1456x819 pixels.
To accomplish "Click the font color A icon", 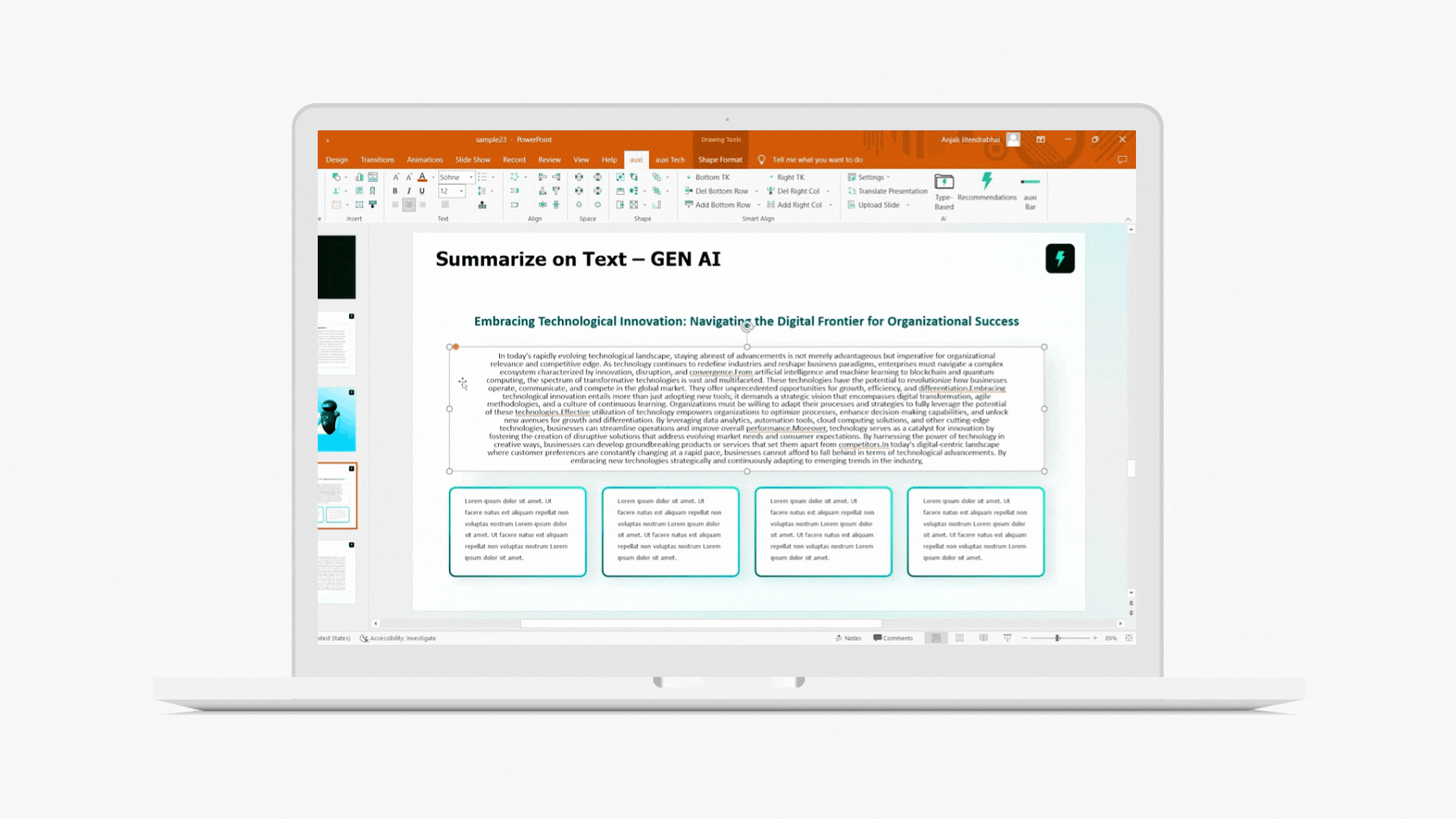I will (x=422, y=177).
